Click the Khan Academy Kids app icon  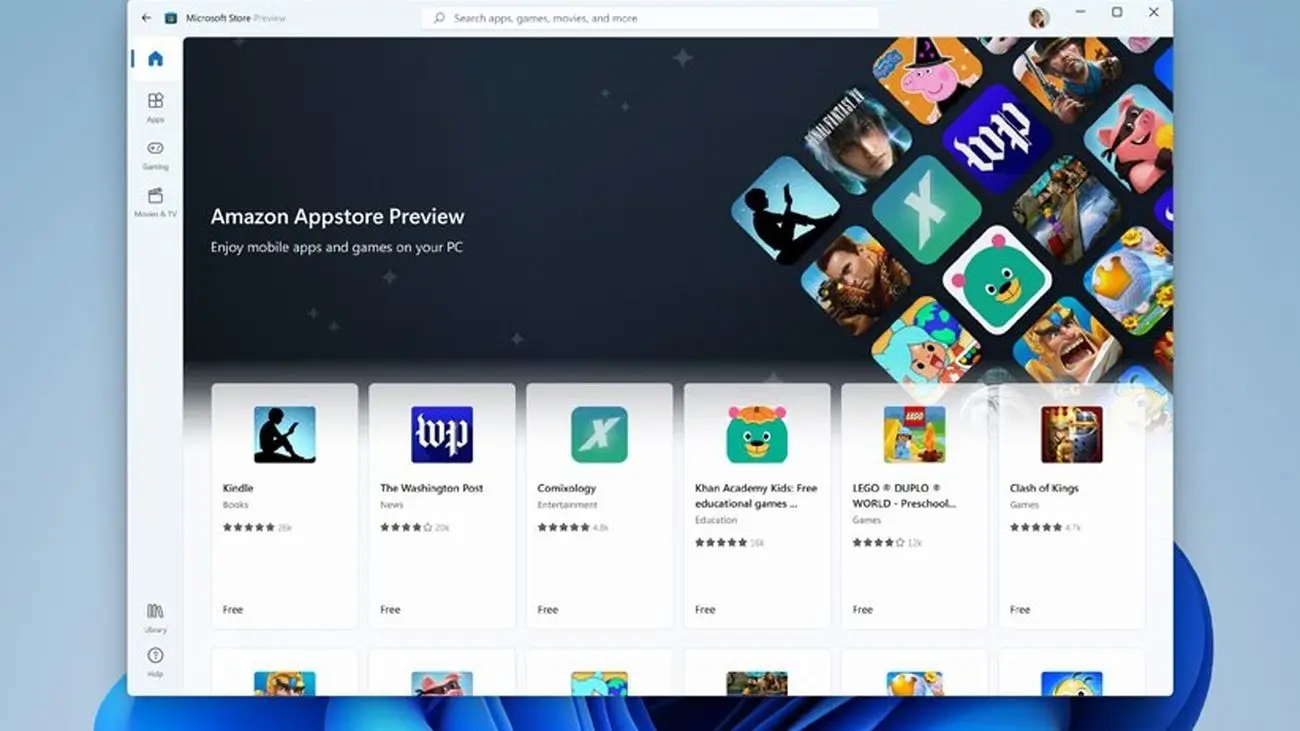pyautogui.click(x=757, y=434)
